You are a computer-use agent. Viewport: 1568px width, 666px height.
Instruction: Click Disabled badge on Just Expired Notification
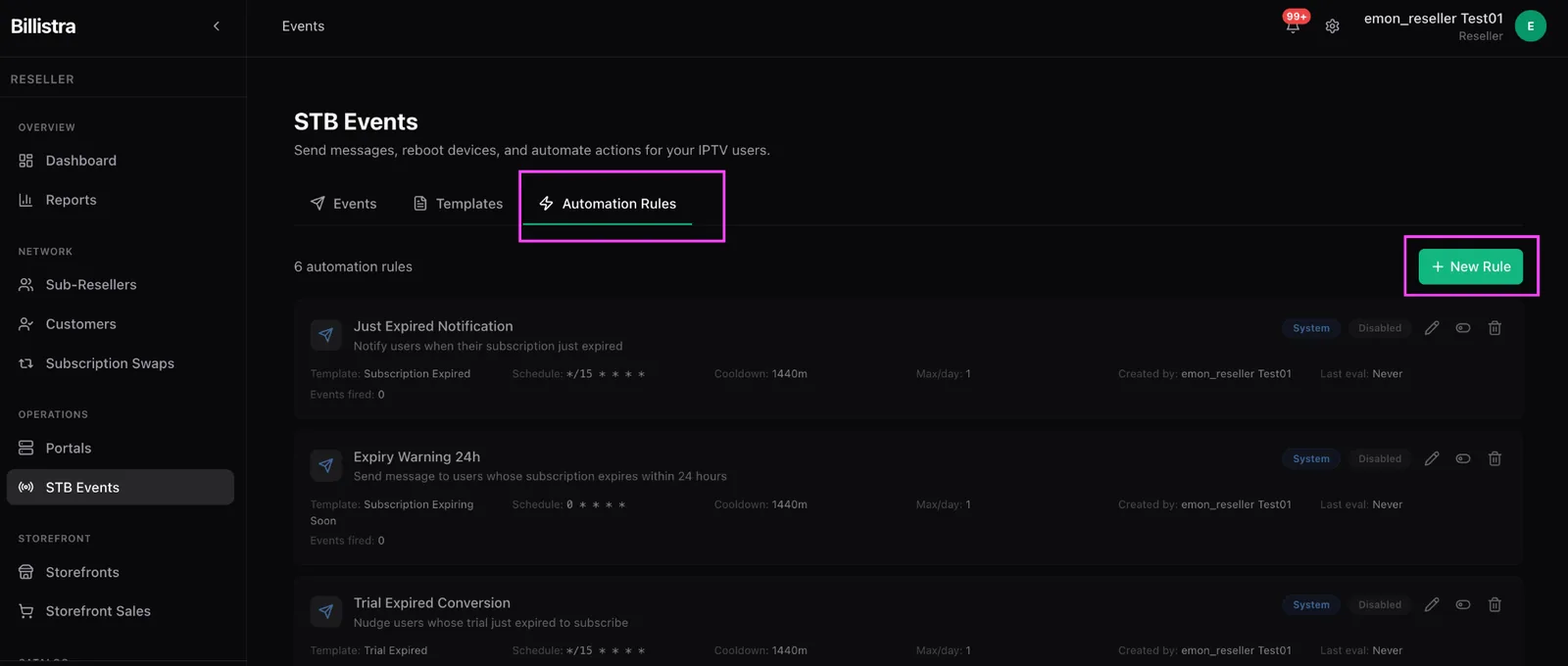1380,328
